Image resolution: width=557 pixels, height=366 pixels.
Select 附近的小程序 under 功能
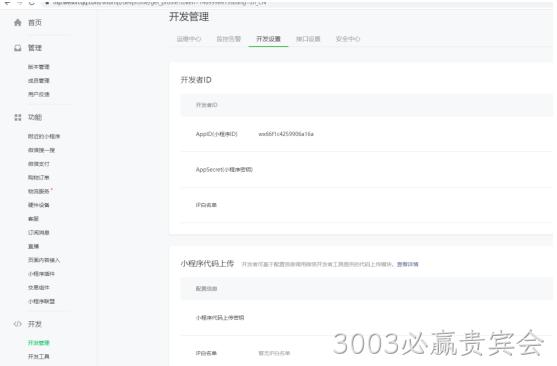[x=44, y=136]
